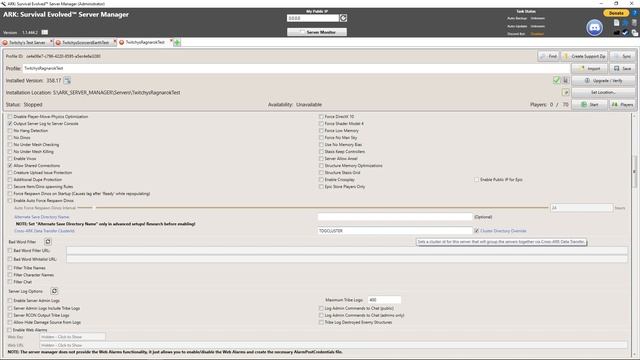640x360 pixels.
Task: Switch to TwitchysScorcedEarthTest tab
Action: point(85,42)
